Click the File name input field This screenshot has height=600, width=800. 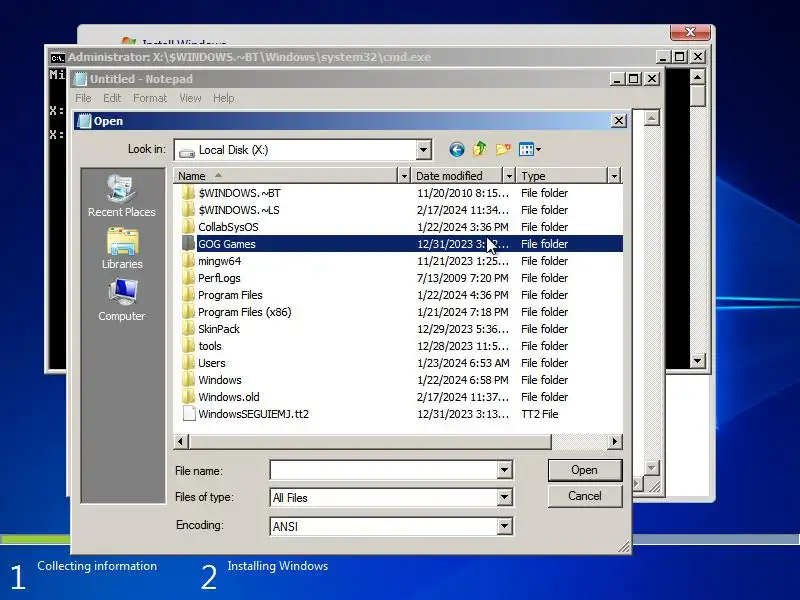[x=384, y=470]
